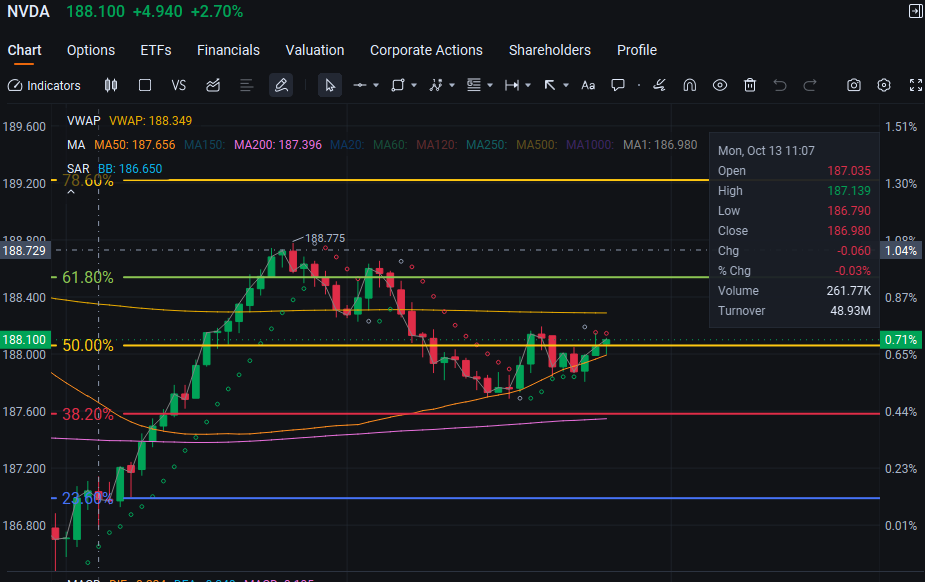925x582 pixels.
Task: Open the Financials tab
Action: [x=228, y=50]
